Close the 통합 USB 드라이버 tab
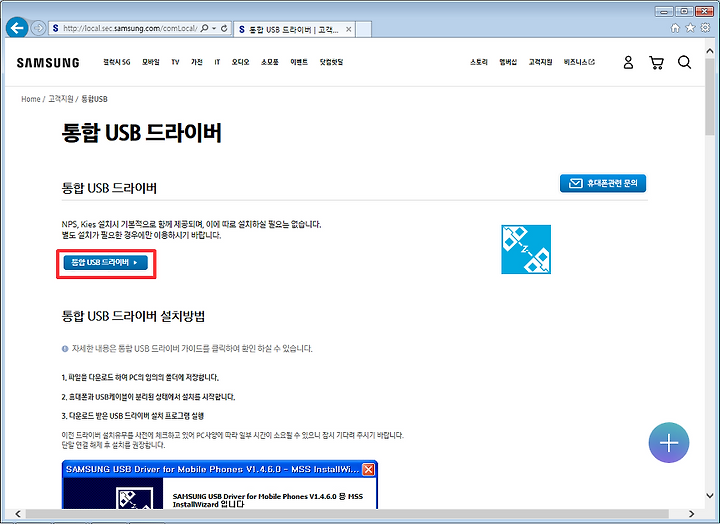The image size is (720, 524). [x=349, y=29]
